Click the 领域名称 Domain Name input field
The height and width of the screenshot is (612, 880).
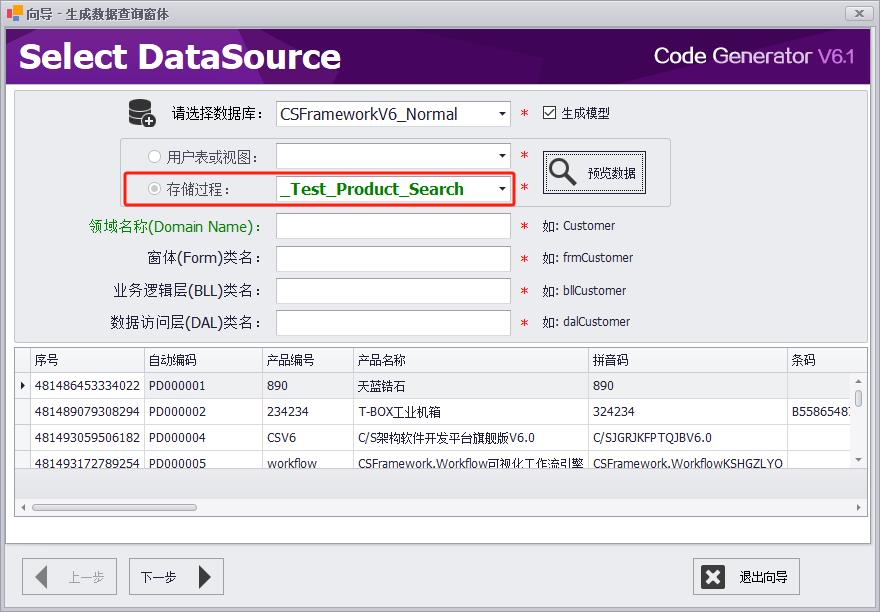coord(393,227)
